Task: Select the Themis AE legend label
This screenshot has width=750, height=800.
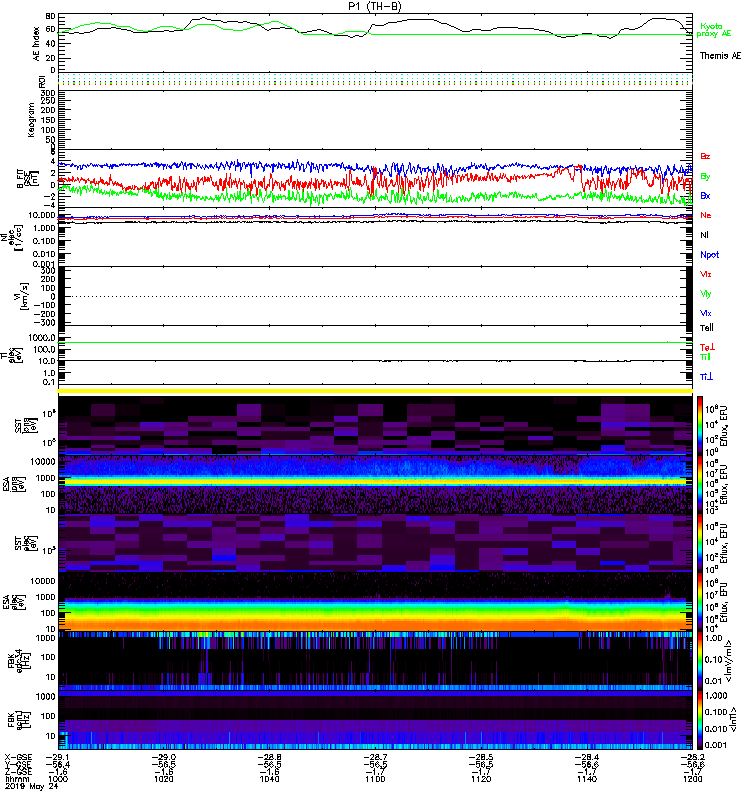Action: (x=720, y=56)
